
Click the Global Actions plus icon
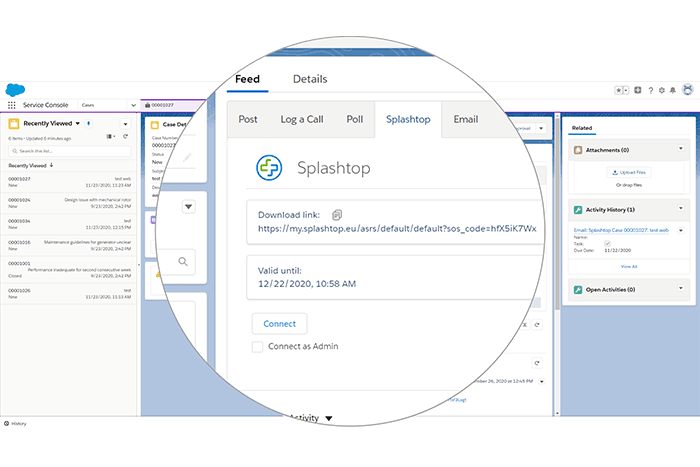(638, 90)
